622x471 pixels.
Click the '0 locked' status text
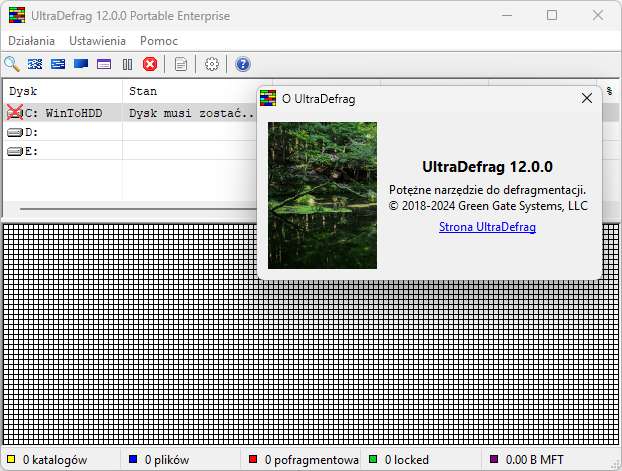click(407, 459)
